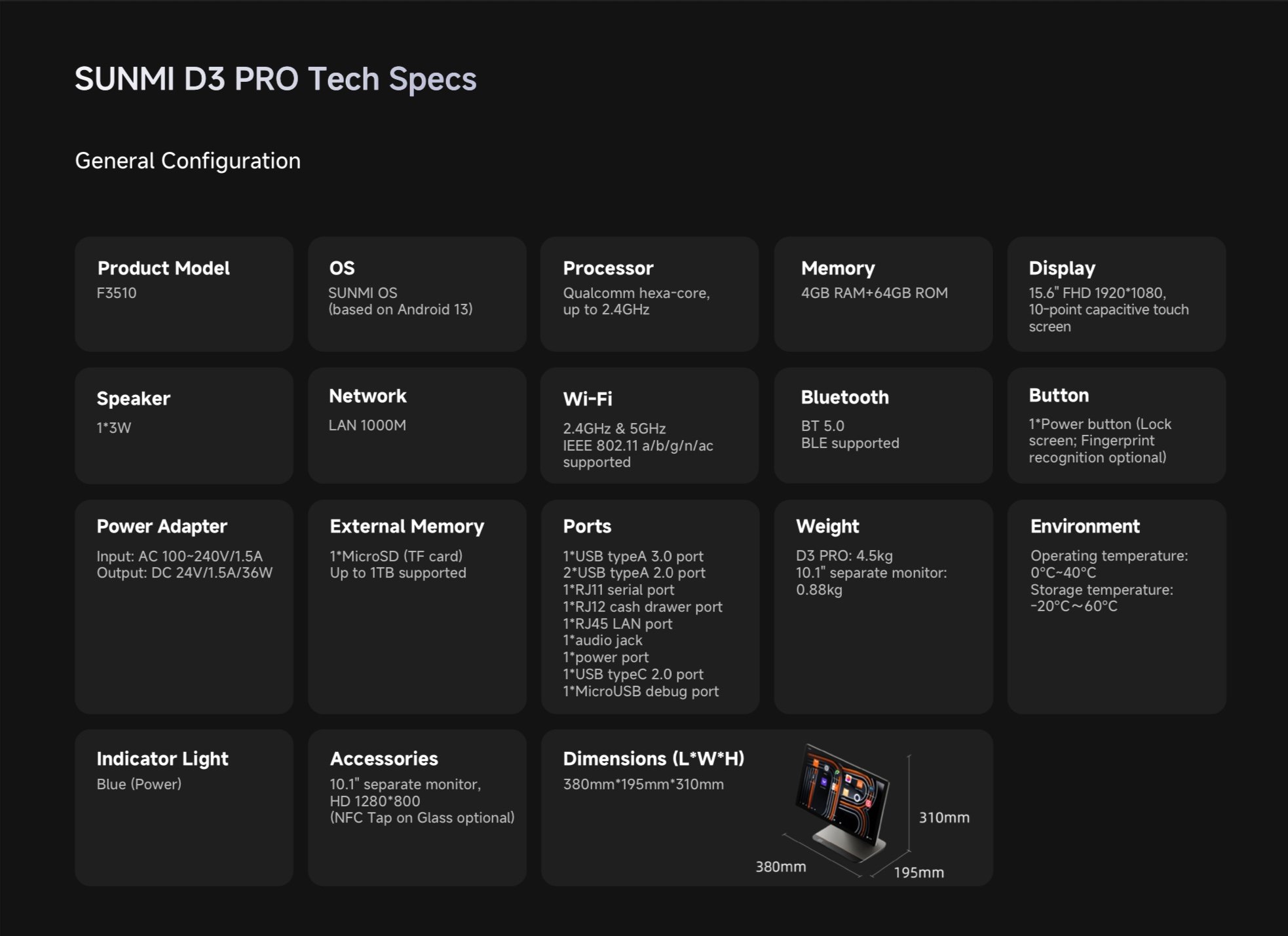Select the Weight heading
This screenshot has width=1288, height=936.
[x=827, y=526]
